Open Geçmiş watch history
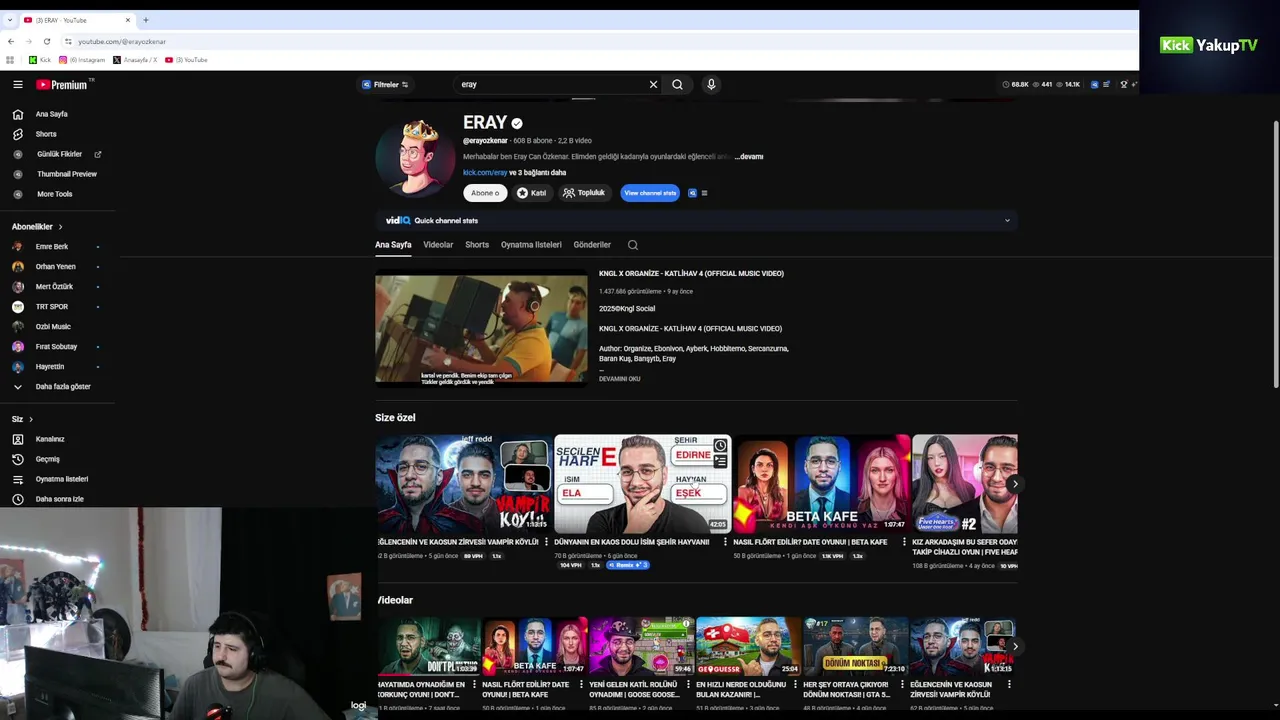 point(47,459)
